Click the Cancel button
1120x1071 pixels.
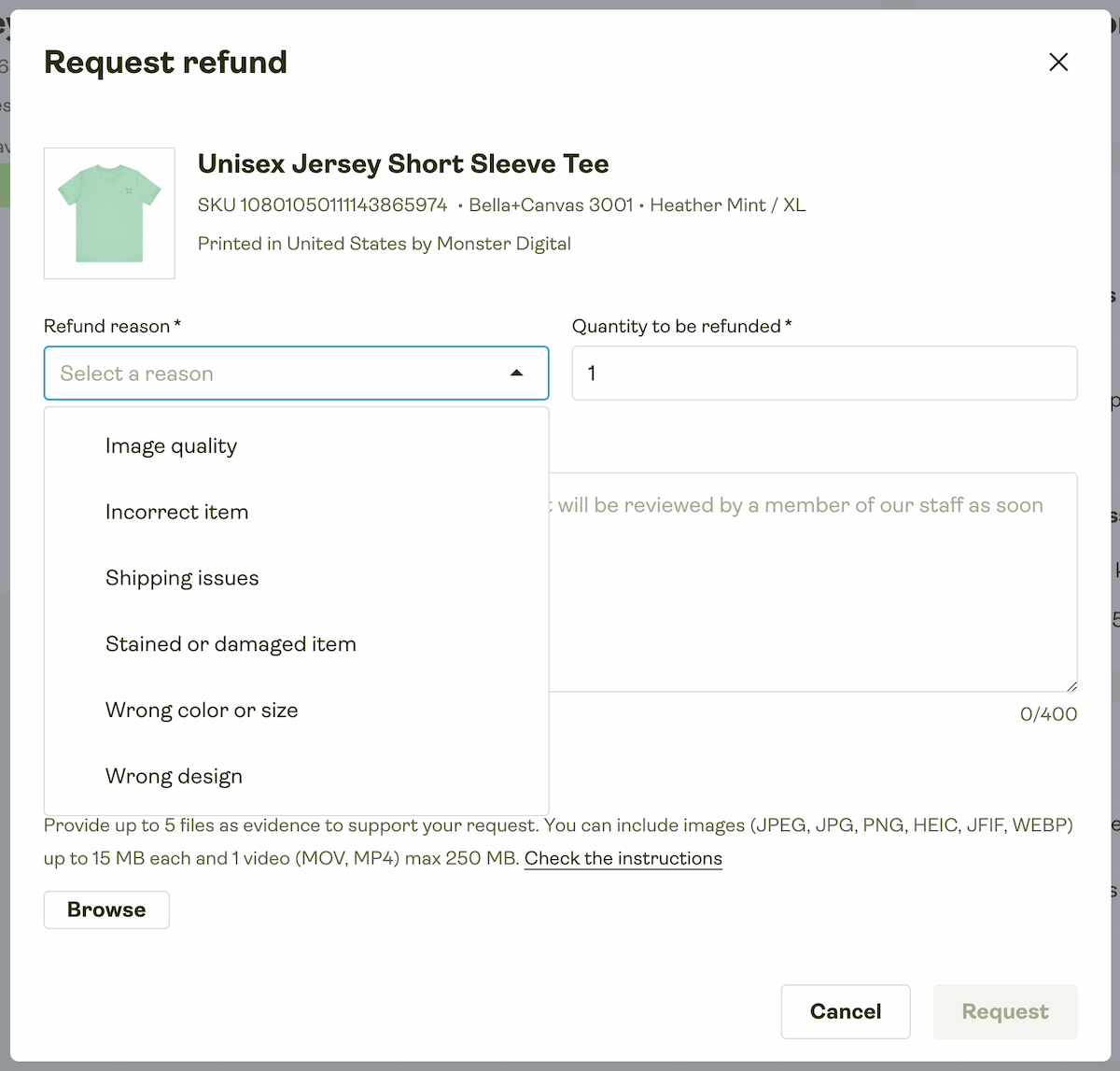846,1011
